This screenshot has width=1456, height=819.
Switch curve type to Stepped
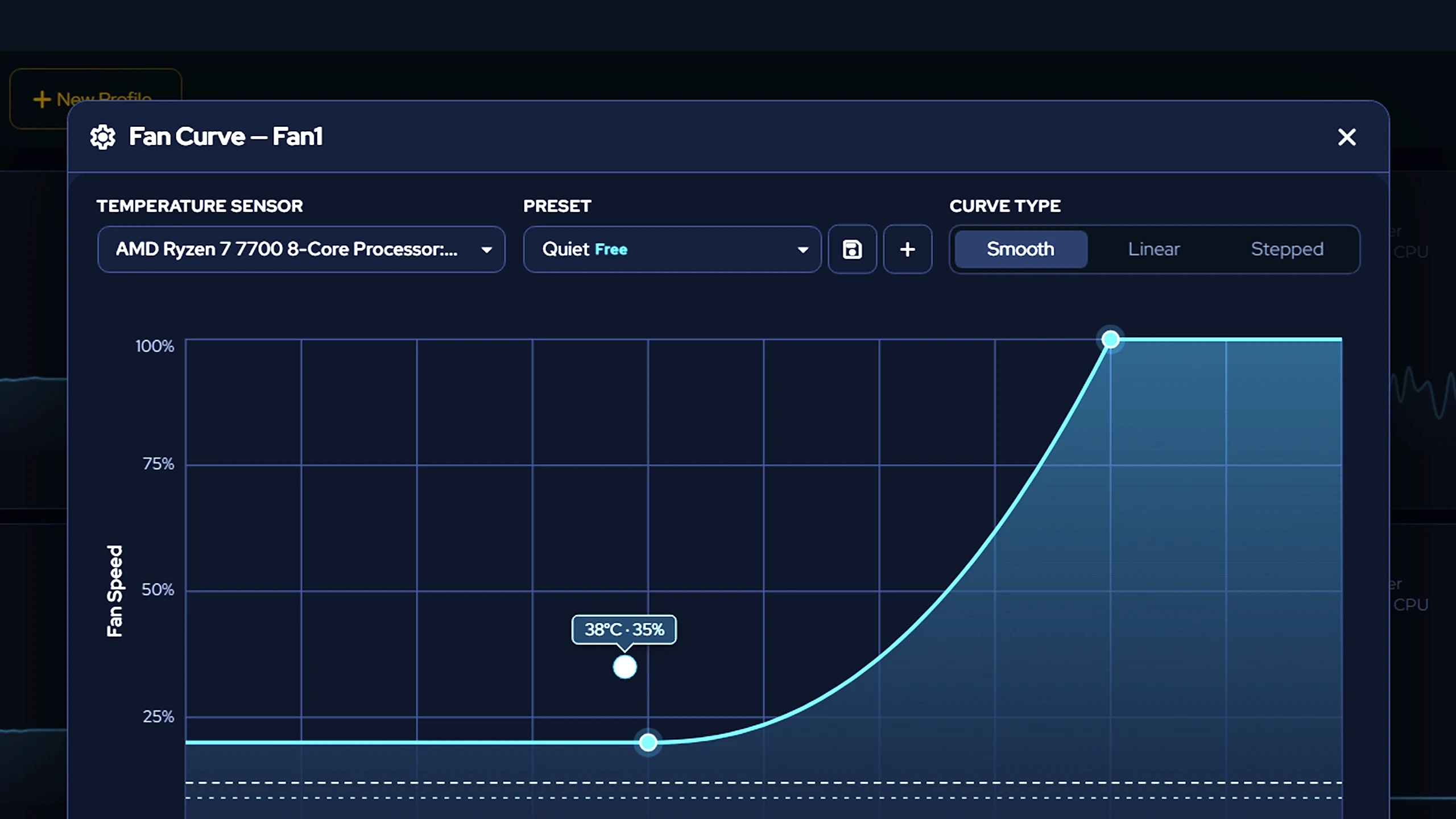click(x=1287, y=249)
